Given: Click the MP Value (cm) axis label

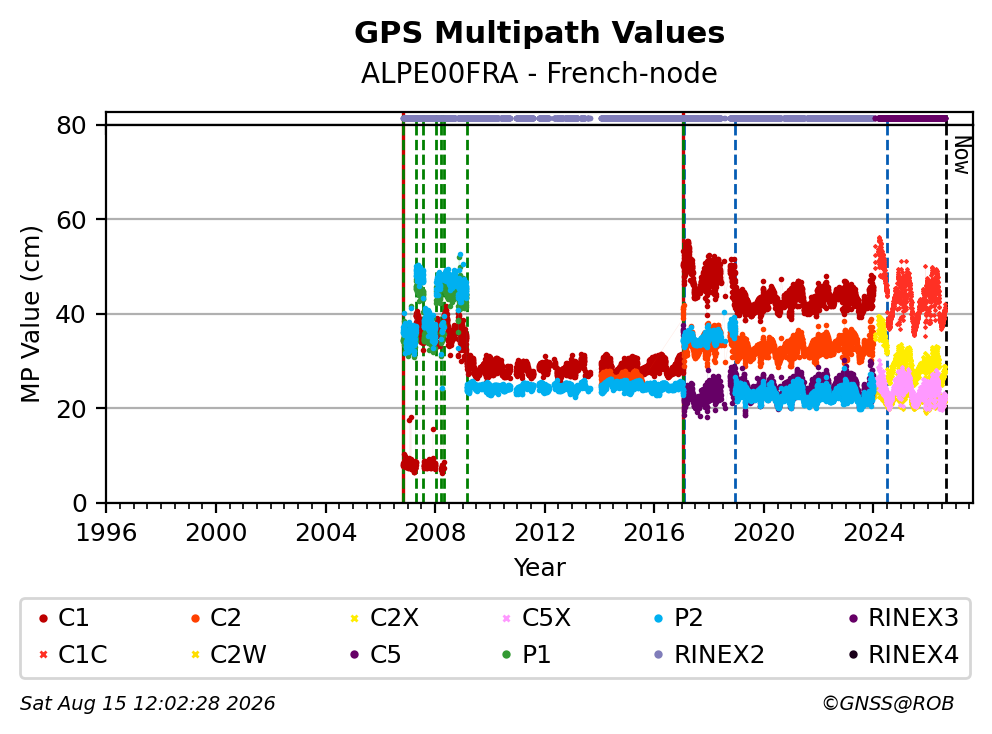Looking at the screenshot, I should (x=30, y=314).
